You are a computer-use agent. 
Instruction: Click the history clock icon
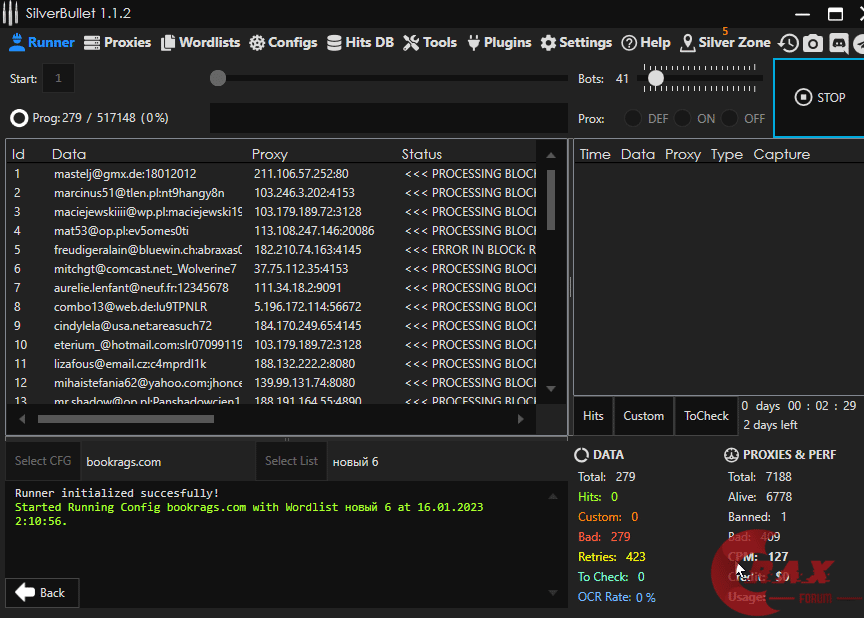pos(789,43)
